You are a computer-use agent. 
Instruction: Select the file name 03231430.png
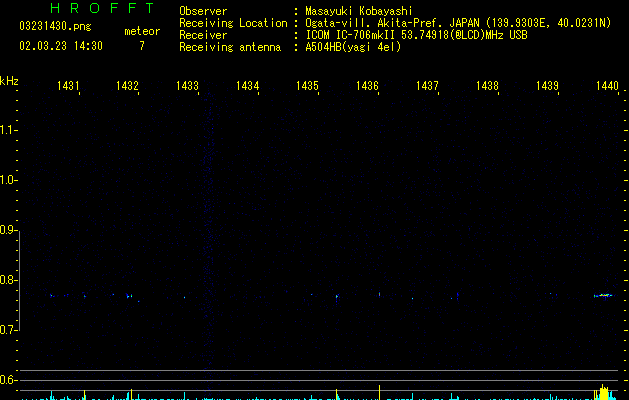click(x=55, y=26)
